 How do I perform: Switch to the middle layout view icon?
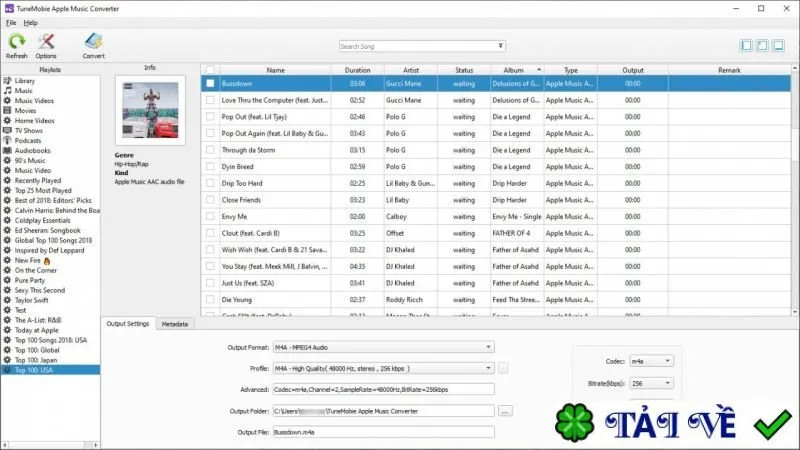(762, 46)
